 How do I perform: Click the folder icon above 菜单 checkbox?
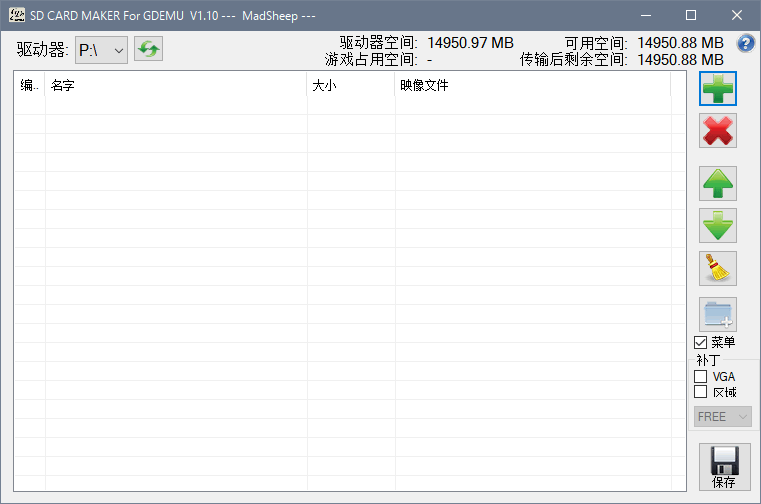pos(718,315)
